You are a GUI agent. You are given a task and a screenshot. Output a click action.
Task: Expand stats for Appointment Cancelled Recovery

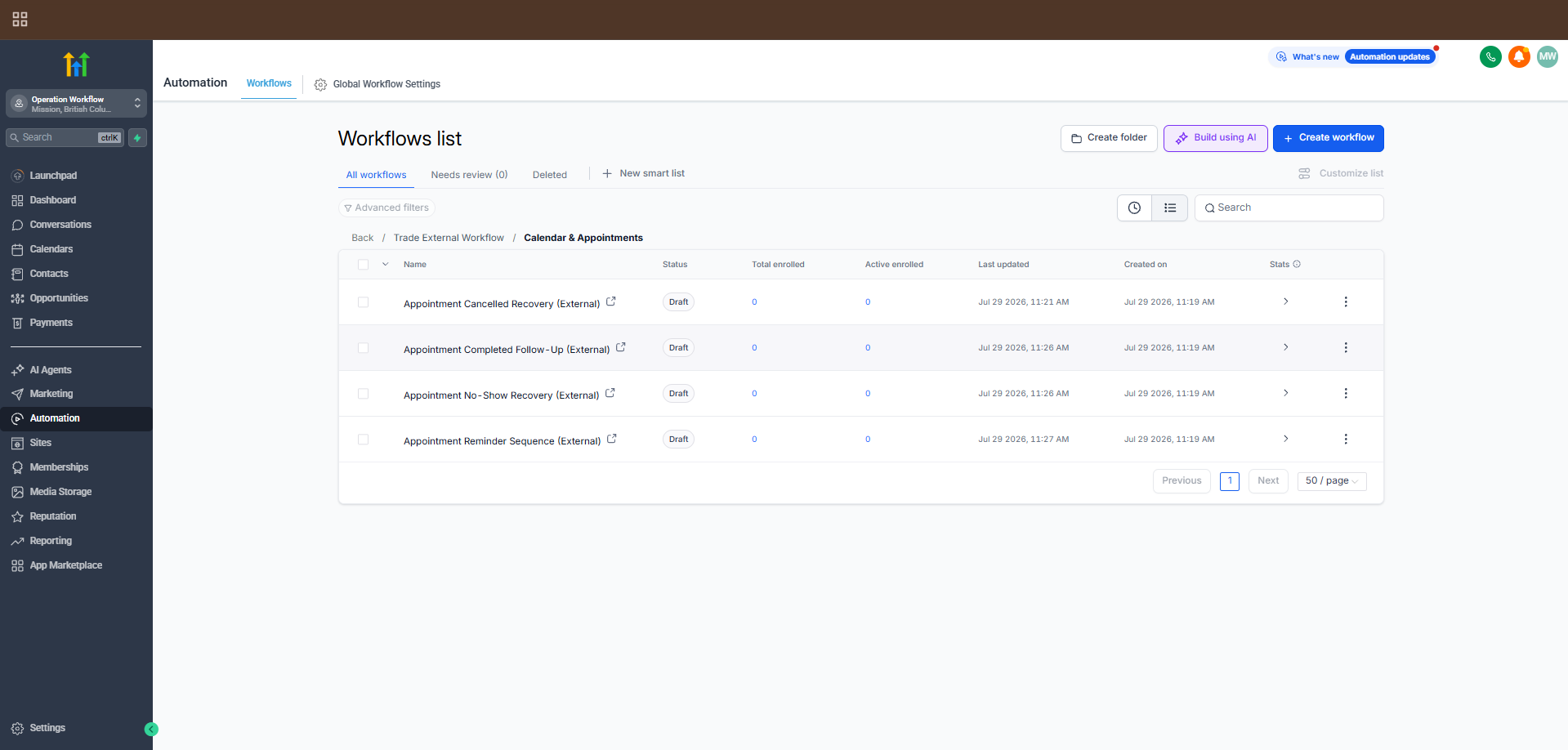tap(1285, 301)
